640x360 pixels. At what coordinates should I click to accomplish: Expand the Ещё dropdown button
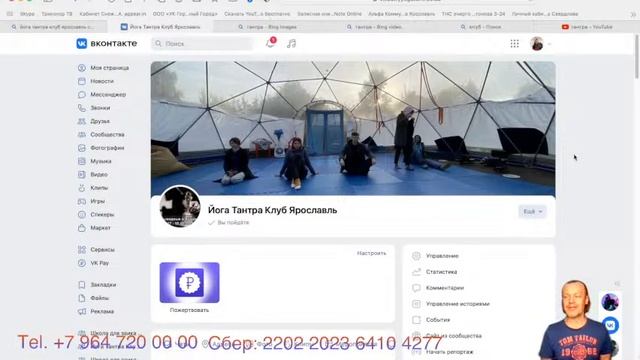tap(532, 211)
